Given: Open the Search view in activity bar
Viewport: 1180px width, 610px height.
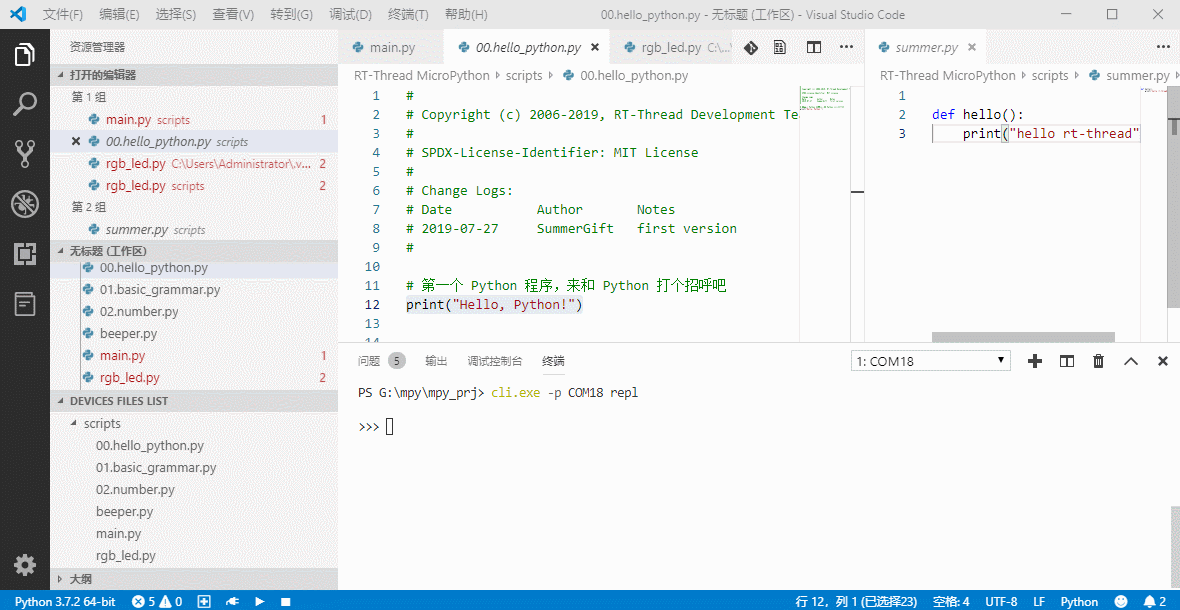Looking at the screenshot, I should [x=25, y=104].
